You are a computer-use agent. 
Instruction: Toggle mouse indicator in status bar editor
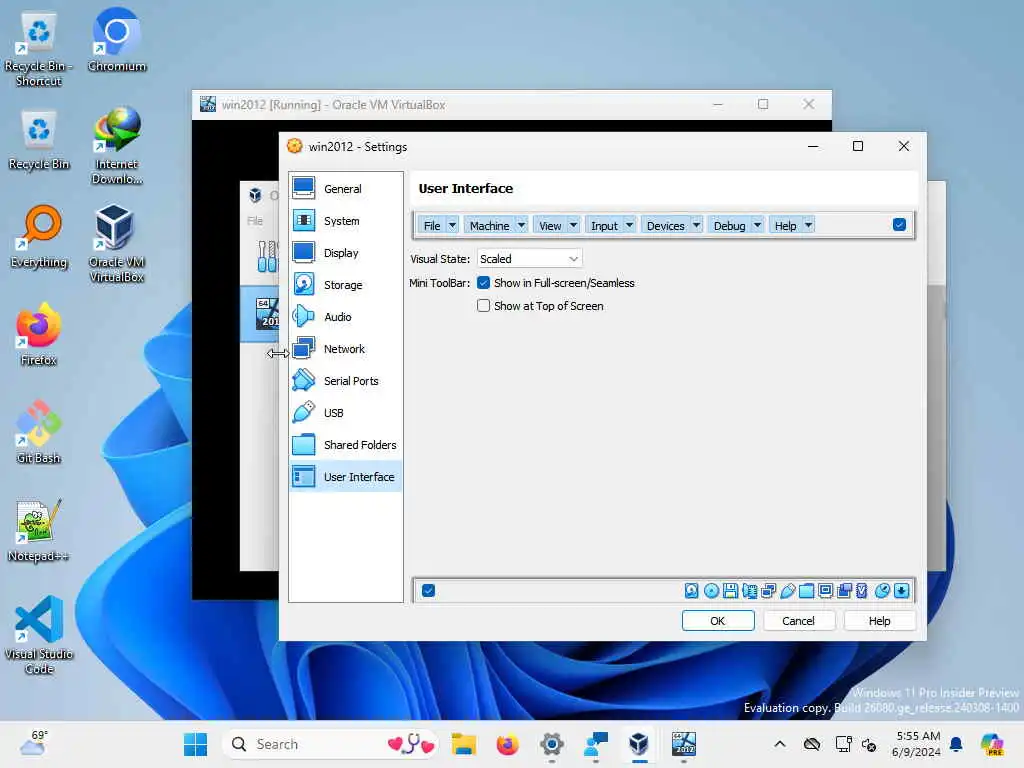pyautogui.click(x=882, y=591)
